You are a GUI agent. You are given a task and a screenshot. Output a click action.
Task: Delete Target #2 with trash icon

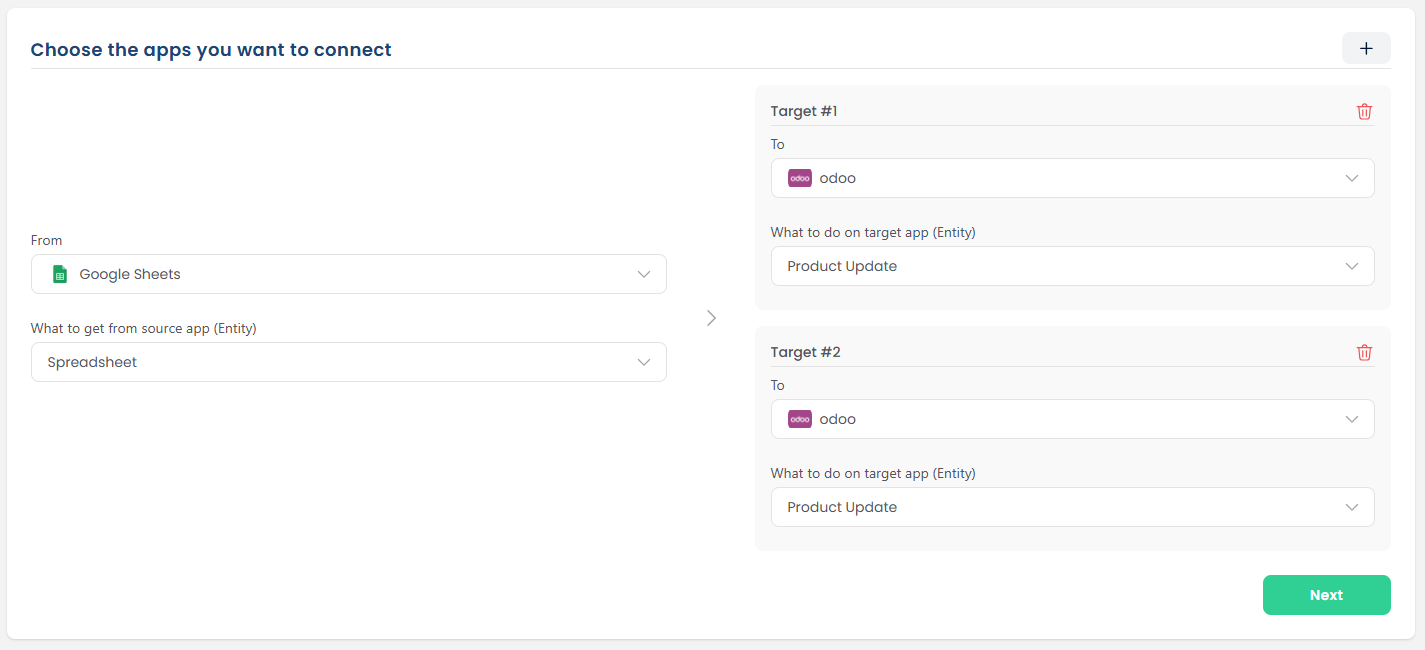pyautogui.click(x=1364, y=353)
